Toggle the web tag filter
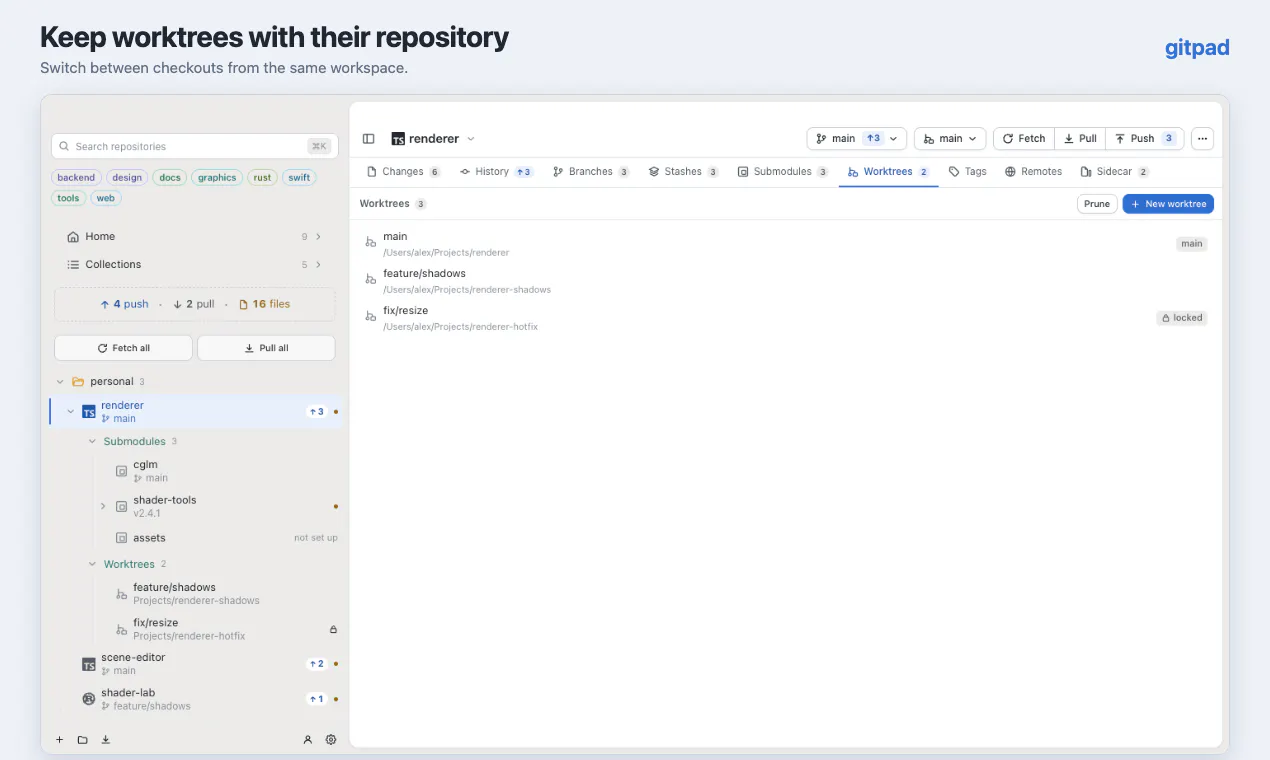This screenshot has width=1270, height=760. tap(106, 198)
